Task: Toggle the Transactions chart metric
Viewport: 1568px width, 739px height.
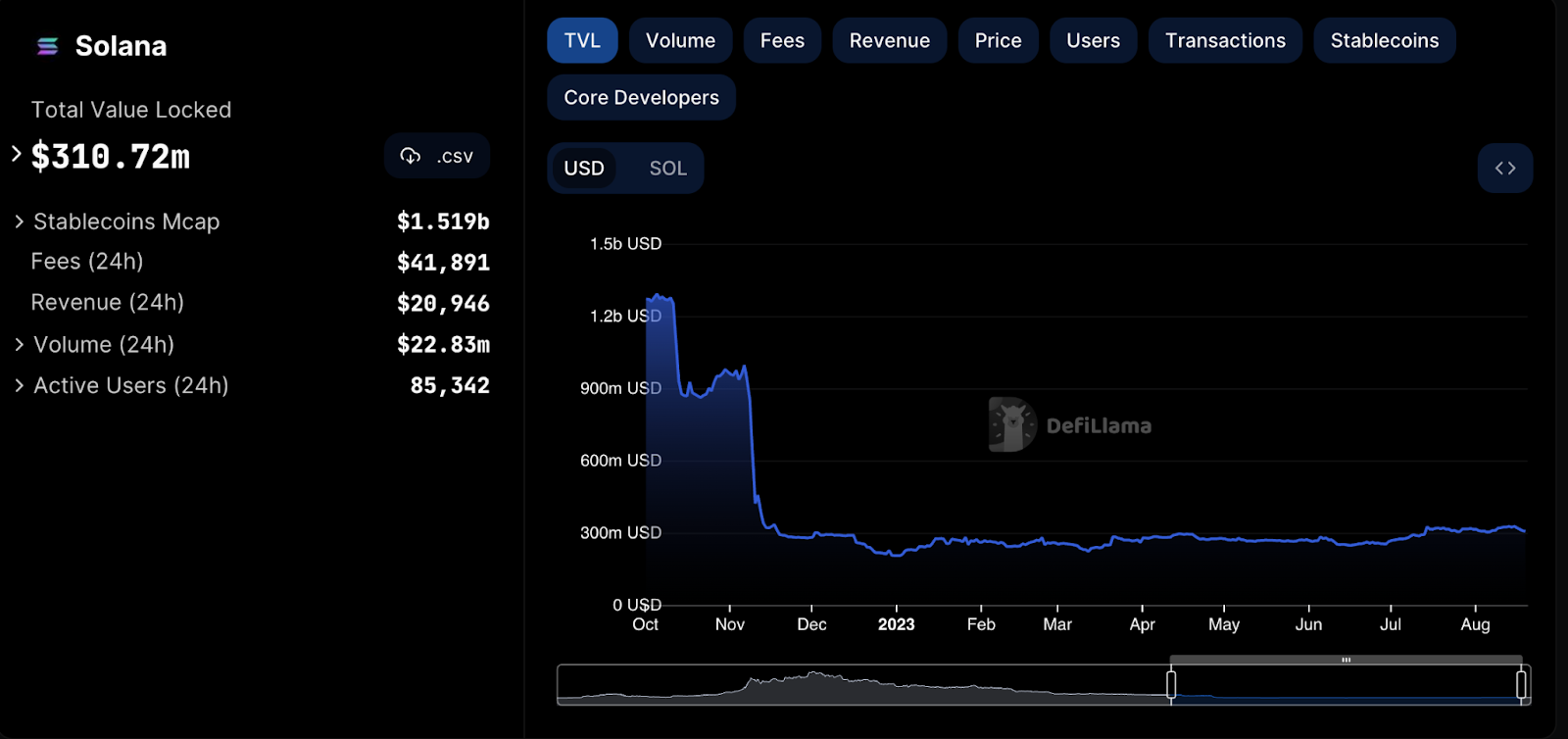Action: (1225, 40)
